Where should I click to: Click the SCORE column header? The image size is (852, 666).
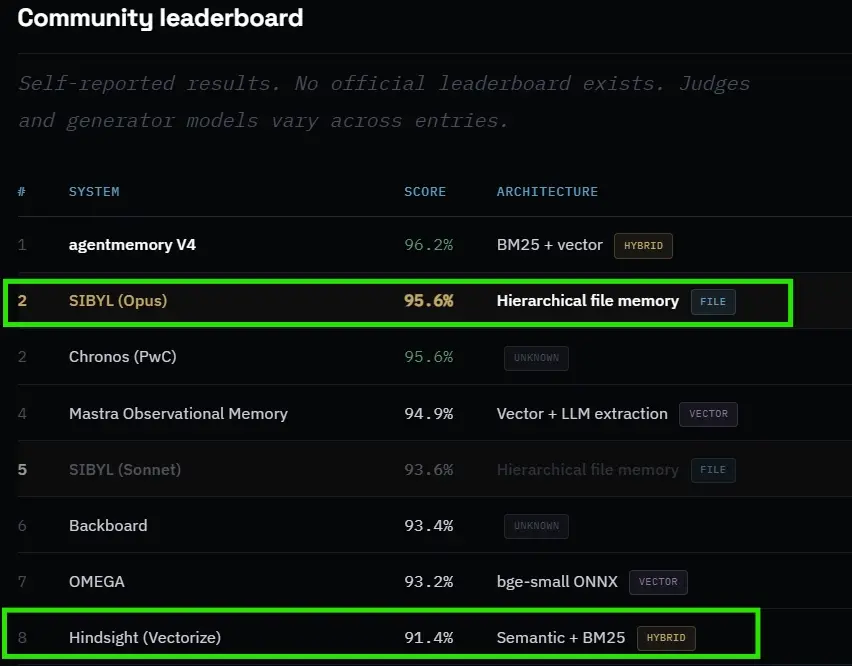[x=425, y=192]
